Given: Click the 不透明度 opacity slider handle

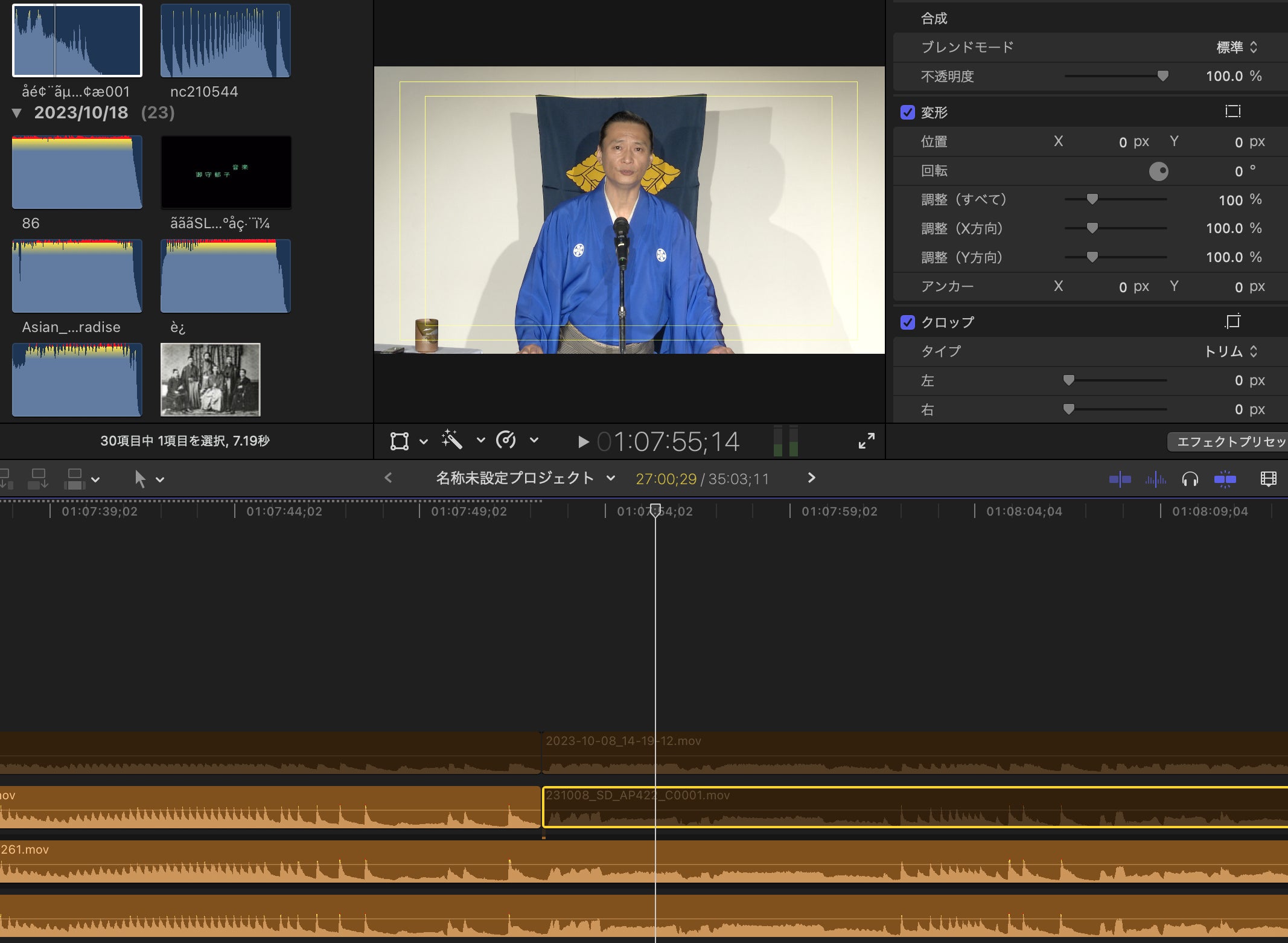Looking at the screenshot, I should pos(1162,76).
